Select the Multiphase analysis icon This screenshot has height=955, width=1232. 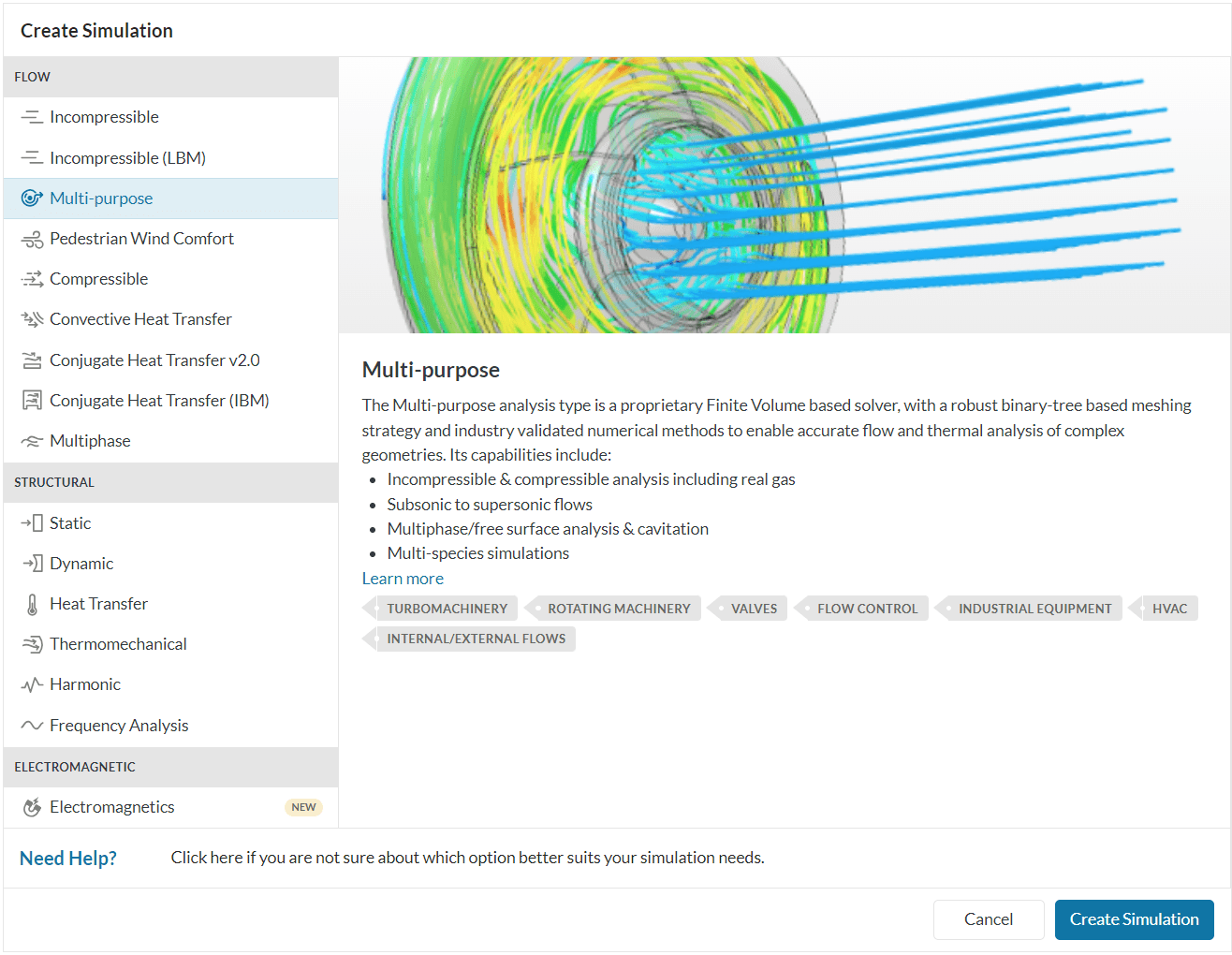coord(32,441)
